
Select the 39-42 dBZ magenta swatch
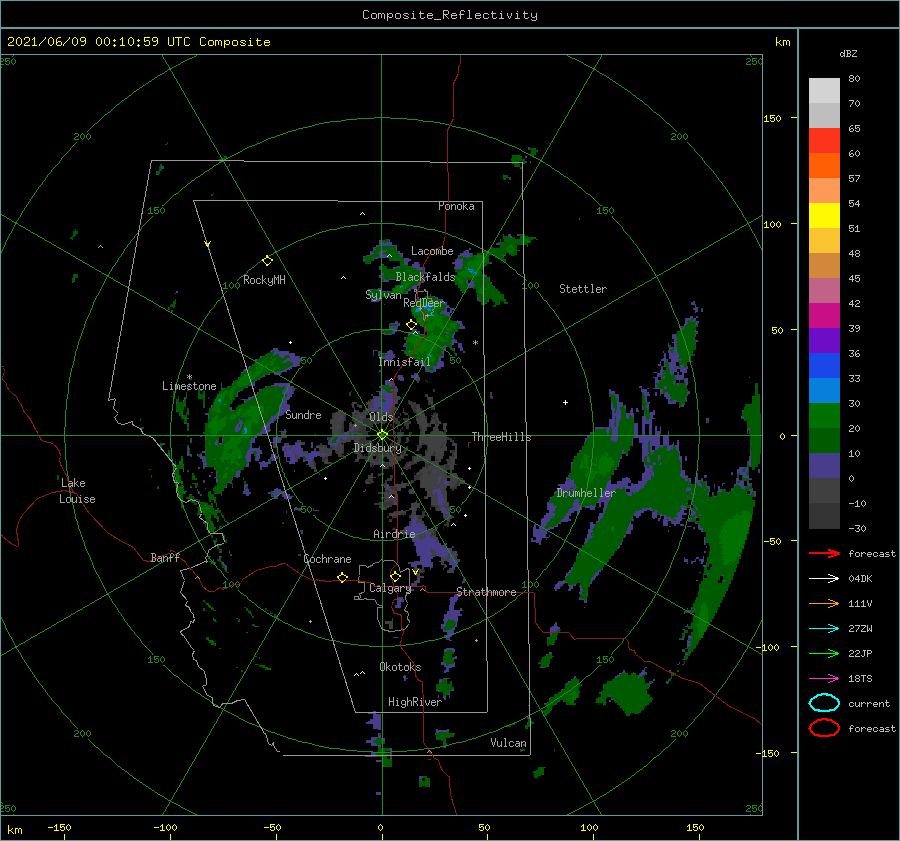pyautogui.click(x=824, y=316)
